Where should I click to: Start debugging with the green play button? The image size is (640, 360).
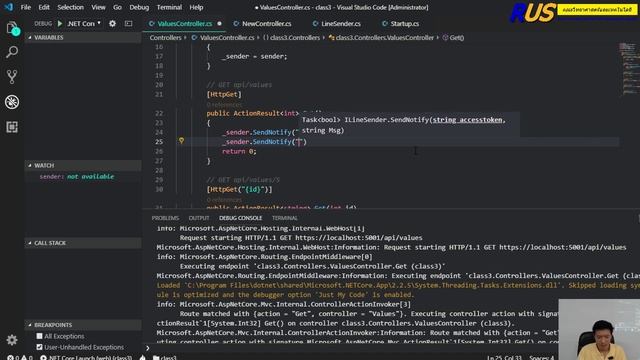coord(60,24)
